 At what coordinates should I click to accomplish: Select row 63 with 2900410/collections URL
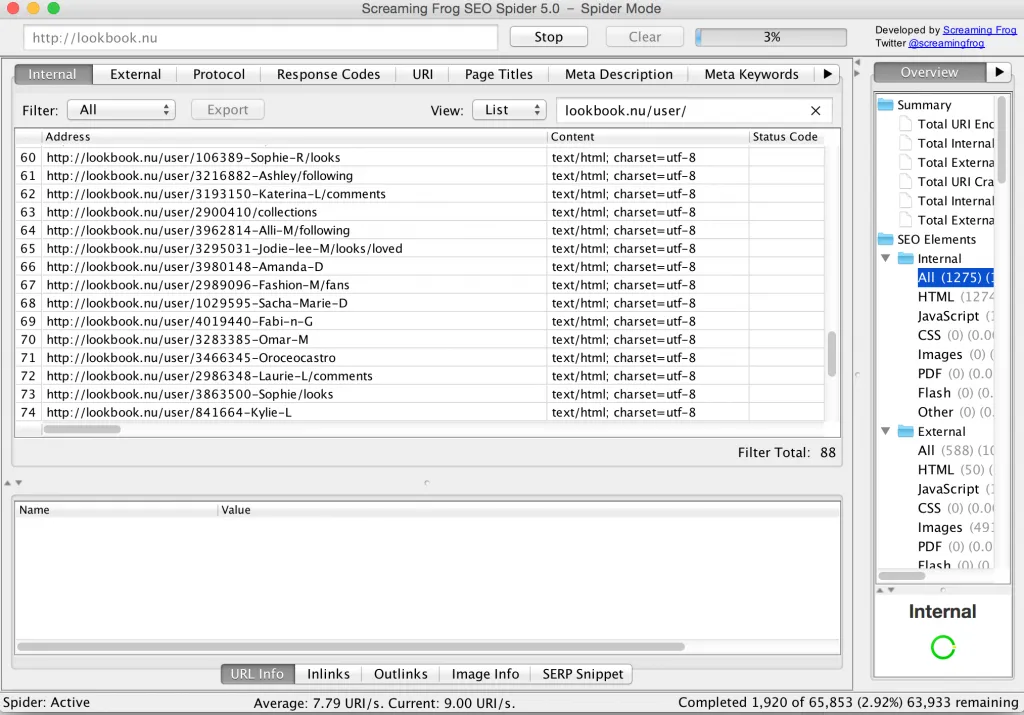[419, 212]
